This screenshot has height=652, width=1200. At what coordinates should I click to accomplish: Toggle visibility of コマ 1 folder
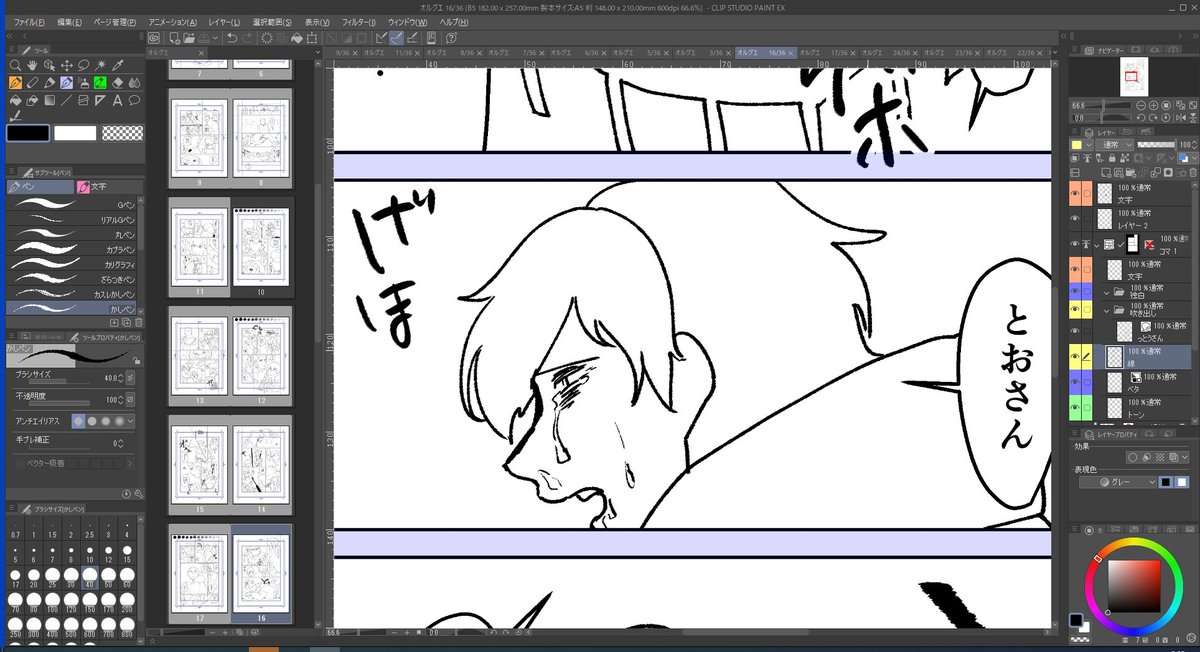[x=1075, y=244]
